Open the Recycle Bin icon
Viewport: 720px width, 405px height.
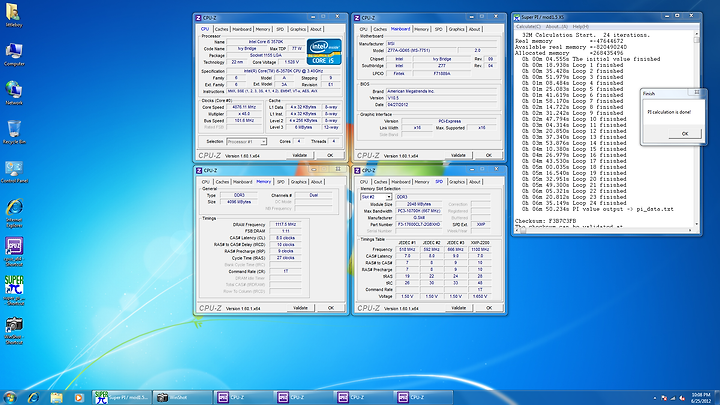(14, 132)
